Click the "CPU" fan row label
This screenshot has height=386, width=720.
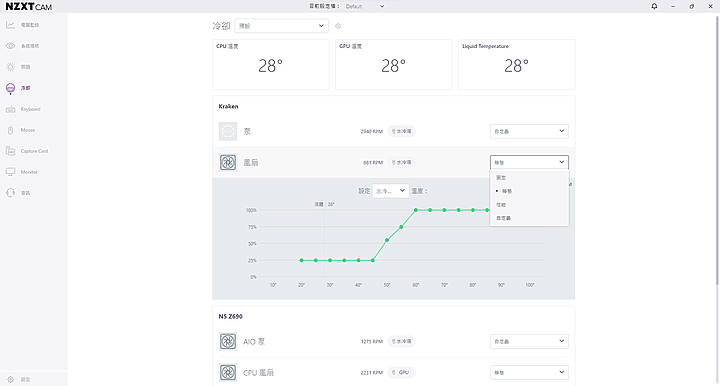pos(258,373)
